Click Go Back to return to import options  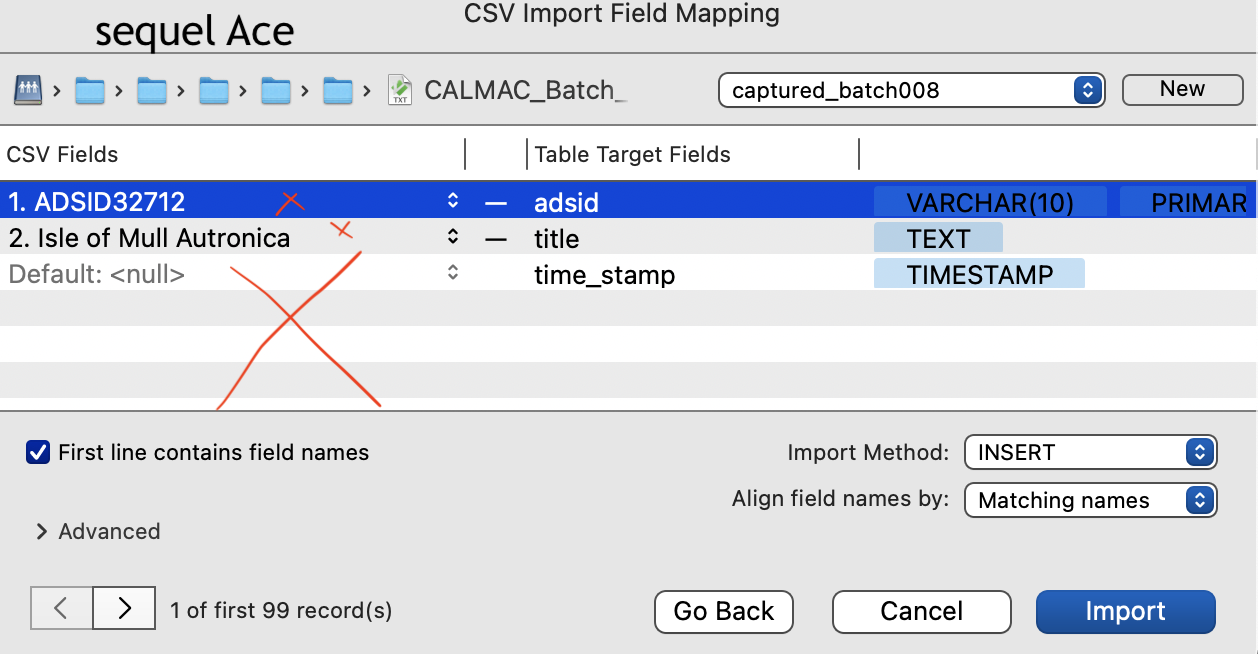pyautogui.click(x=723, y=611)
